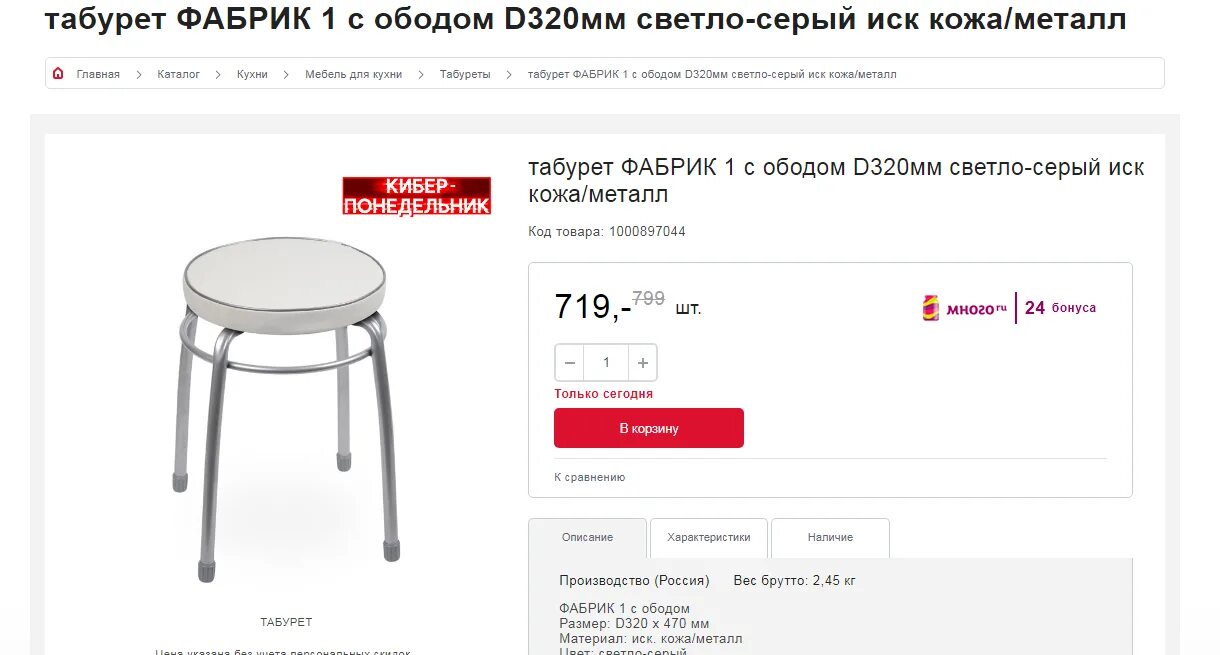Click the quantity input field
The width and height of the screenshot is (1220, 655).
tap(606, 363)
